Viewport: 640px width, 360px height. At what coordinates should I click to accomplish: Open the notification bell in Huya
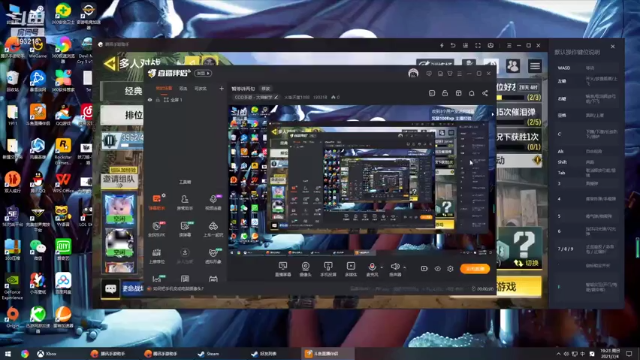[x=471, y=93]
